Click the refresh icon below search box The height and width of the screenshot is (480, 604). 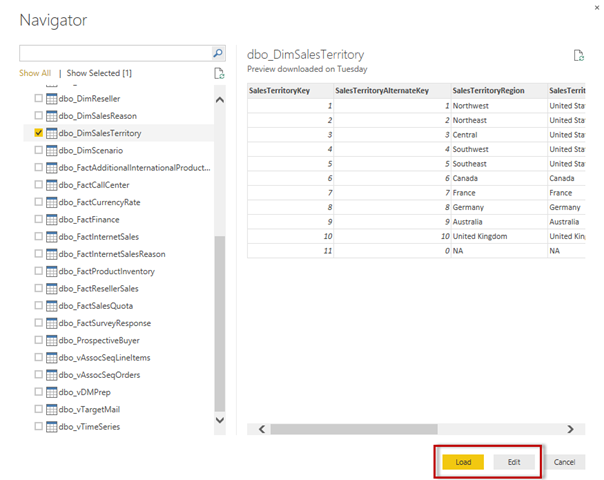[218, 73]
